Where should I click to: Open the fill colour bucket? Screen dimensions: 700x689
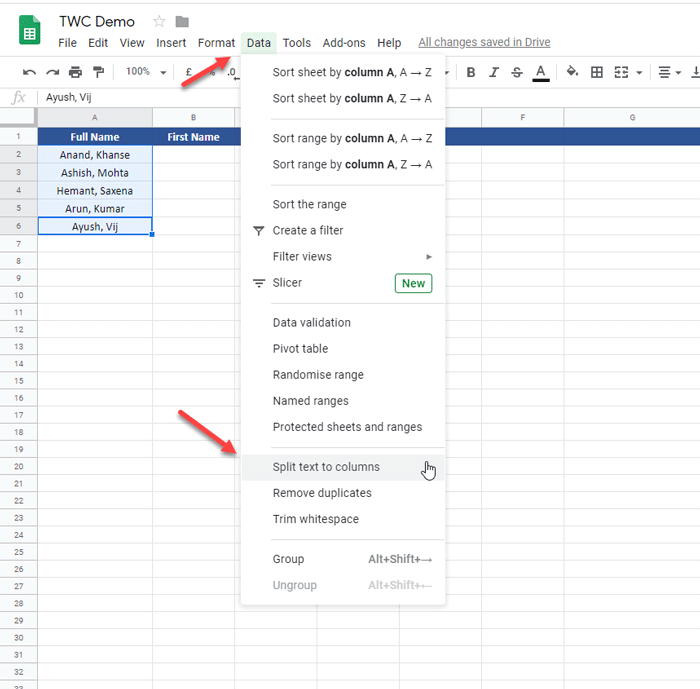[x=572, y=71]
